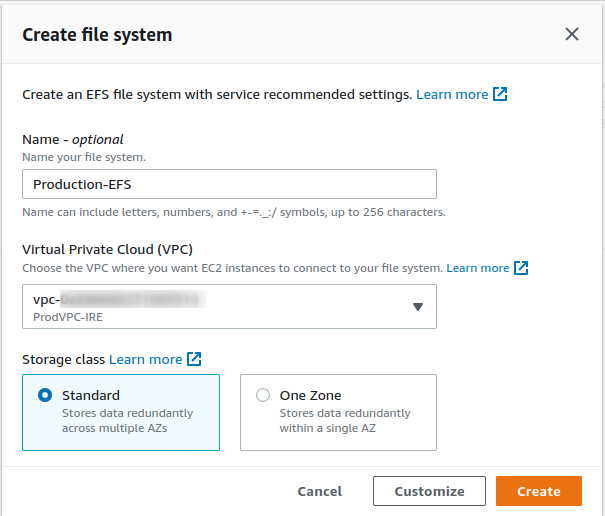Click the Standard tile's multiple AZs description
The image size is (605, 516).
(x=127, y=420)
